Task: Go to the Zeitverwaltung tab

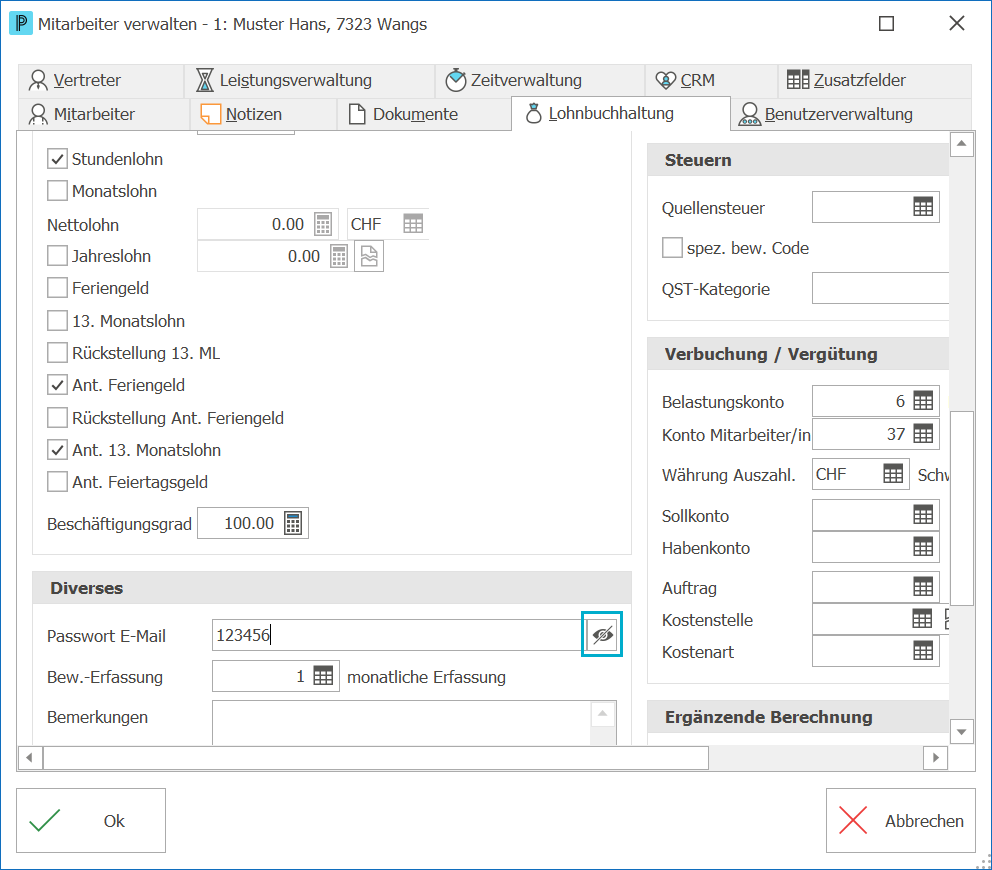Action: click(540, 80)
